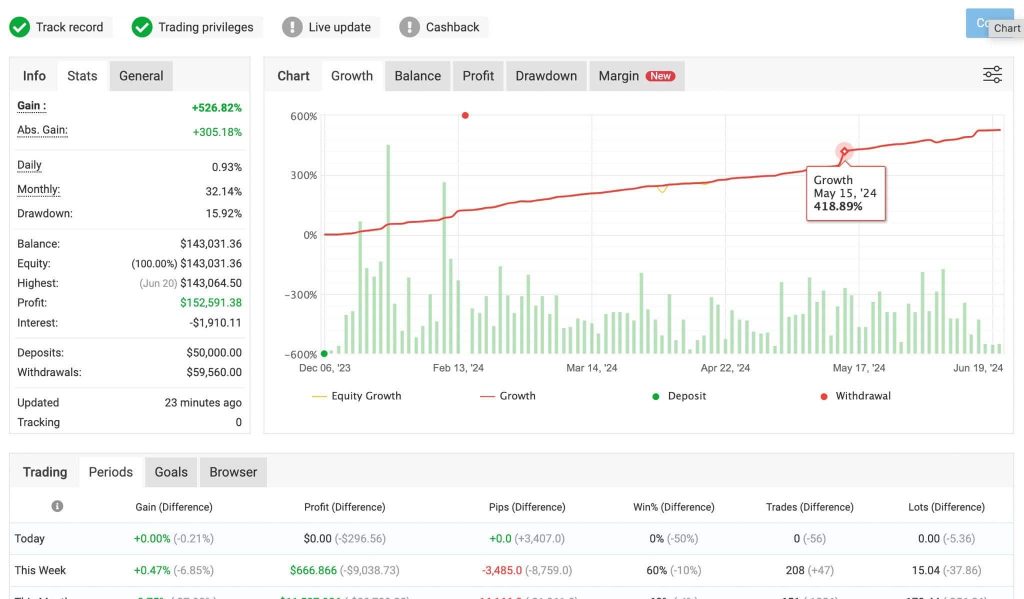
Task: Click the +526.82% gain value
Action: click(216, 108)
